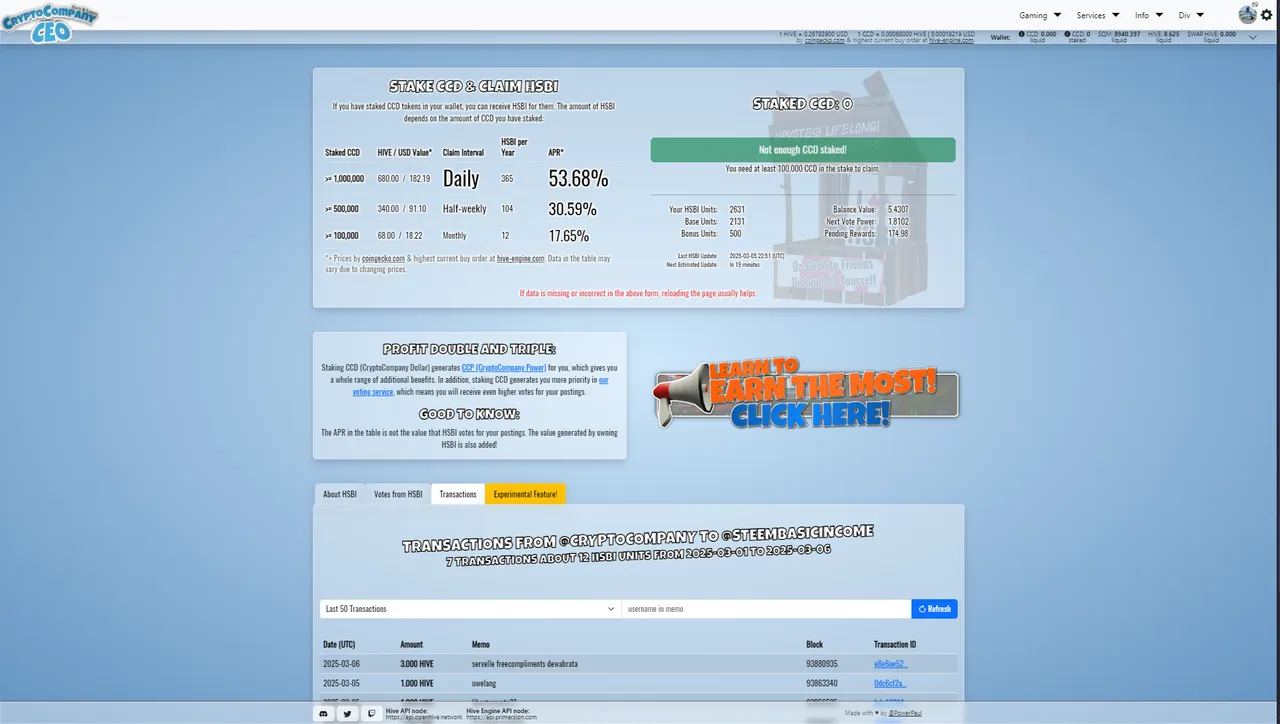Click the user avatar in header
The height and width of the screenshot is (724, 1280).
click(x=1247, y=14)
